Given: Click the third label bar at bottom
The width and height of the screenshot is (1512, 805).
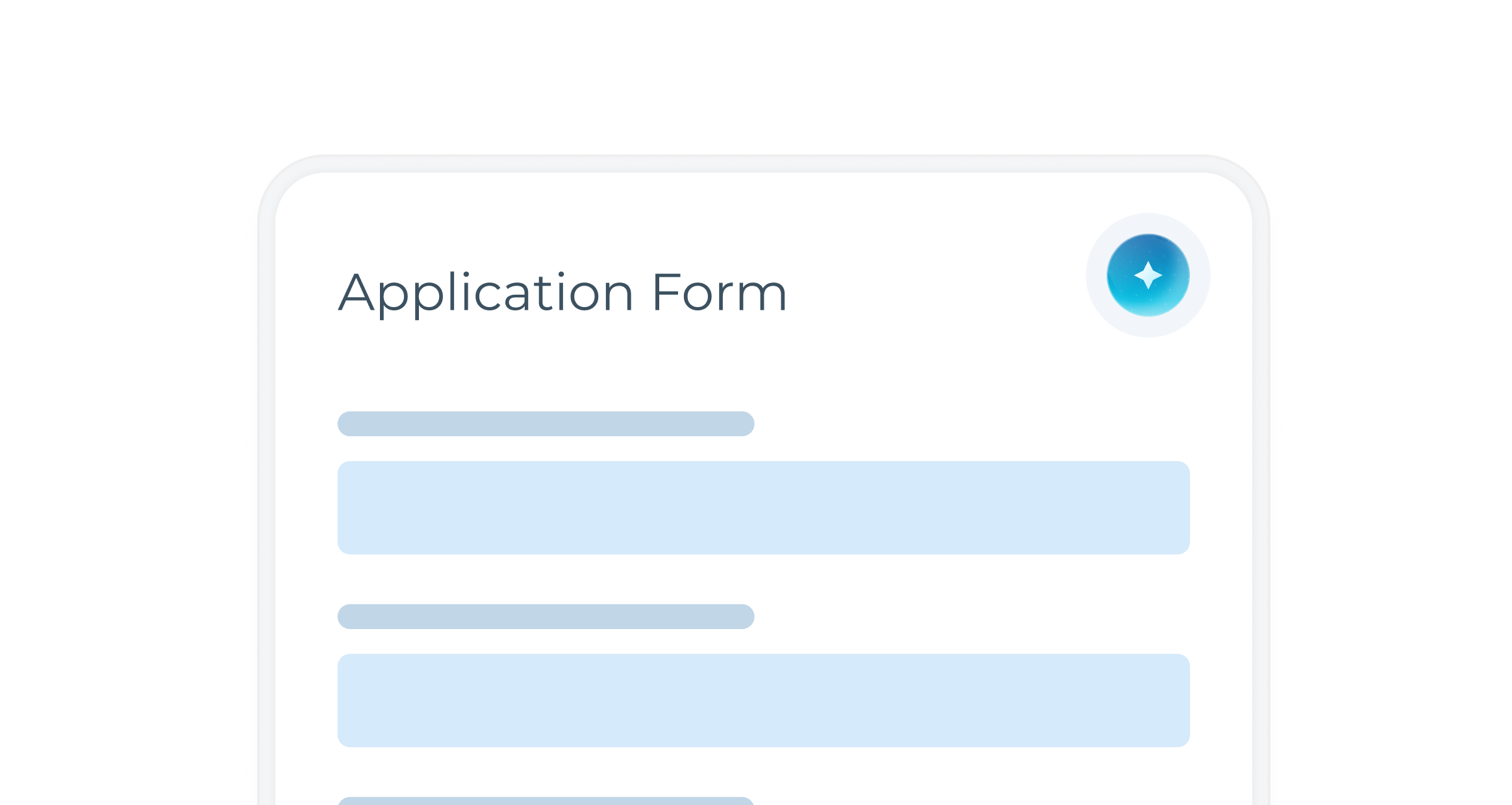Looking at the screenshot, I should pyautogui.click(x=546, y=801).
